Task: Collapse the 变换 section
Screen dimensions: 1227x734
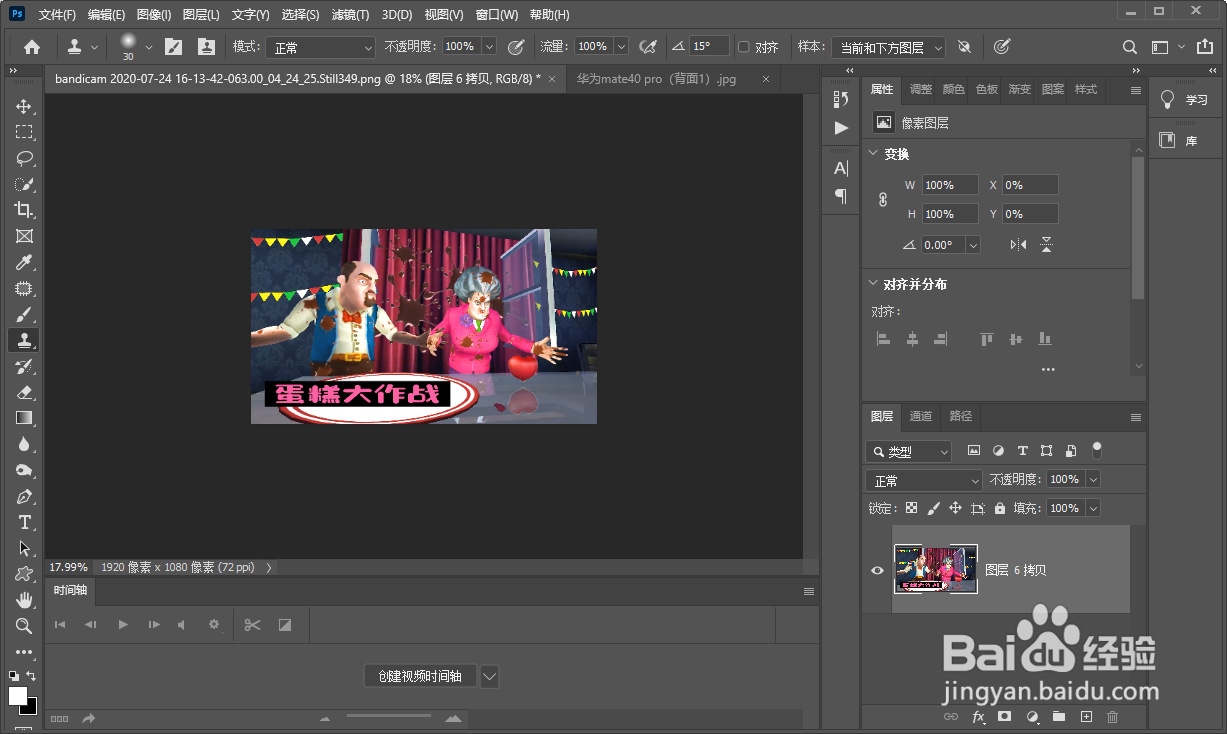Action: pyautogui.click(x=873, y=154)
